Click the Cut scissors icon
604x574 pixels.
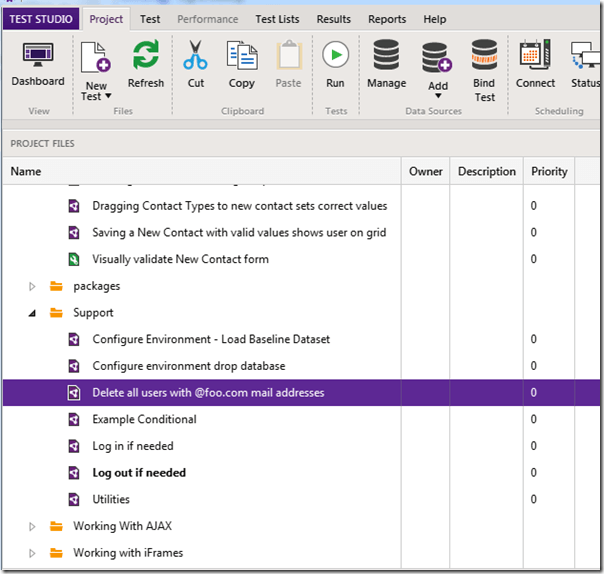coord(196,61)
